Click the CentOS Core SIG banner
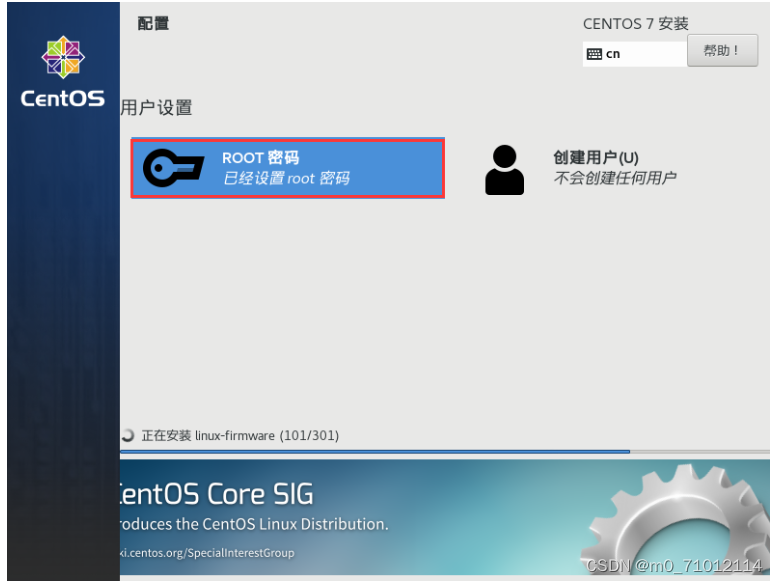 pyautogui.click(x=445, y=517)
